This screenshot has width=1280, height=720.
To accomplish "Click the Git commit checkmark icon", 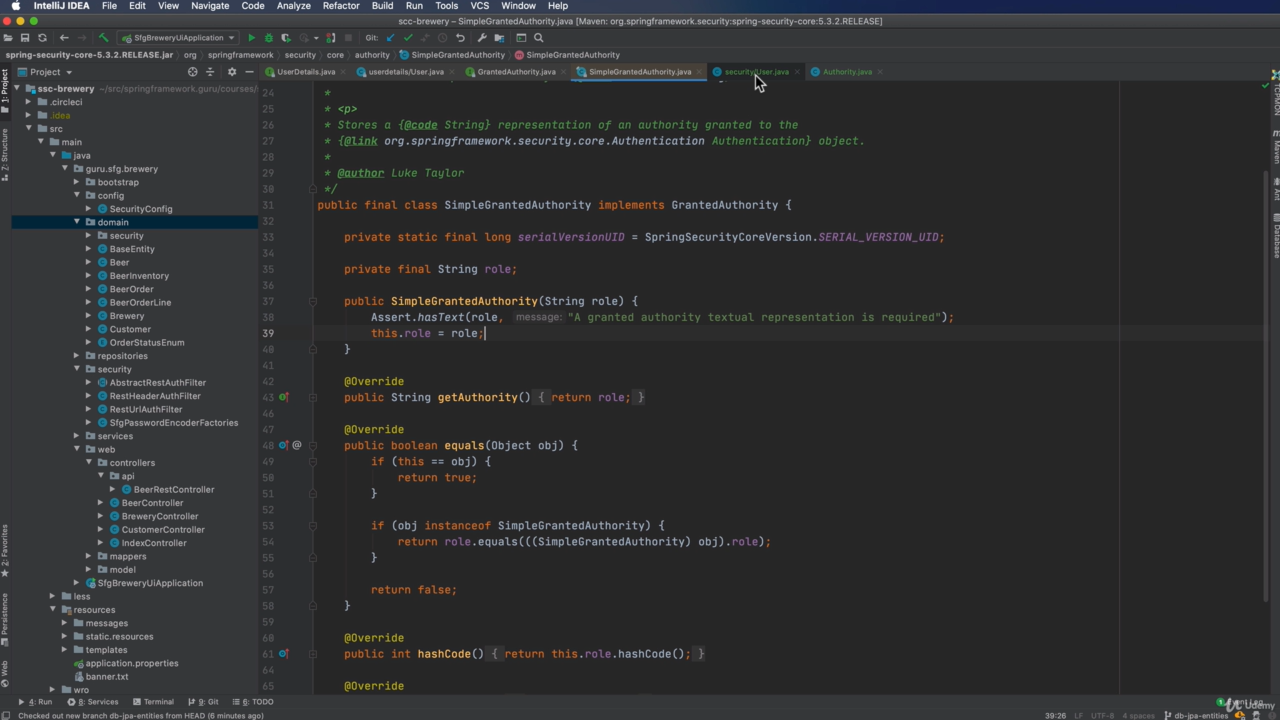I will click(x=407, y=38).
